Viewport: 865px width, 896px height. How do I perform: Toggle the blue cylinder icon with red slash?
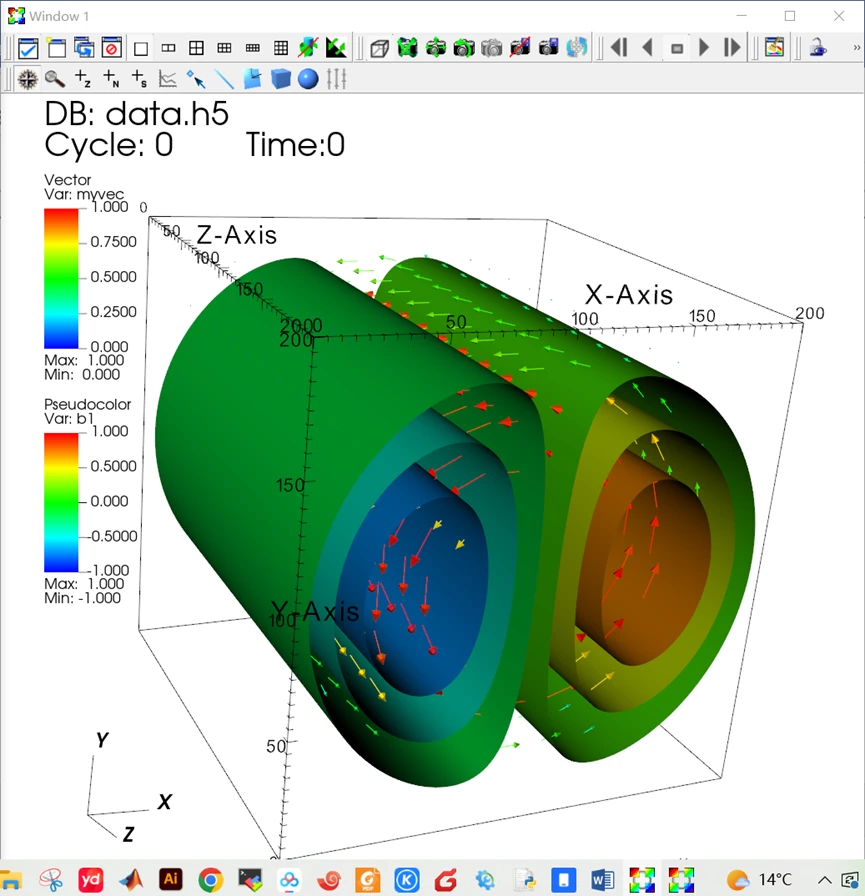click(x=309, y=47)
